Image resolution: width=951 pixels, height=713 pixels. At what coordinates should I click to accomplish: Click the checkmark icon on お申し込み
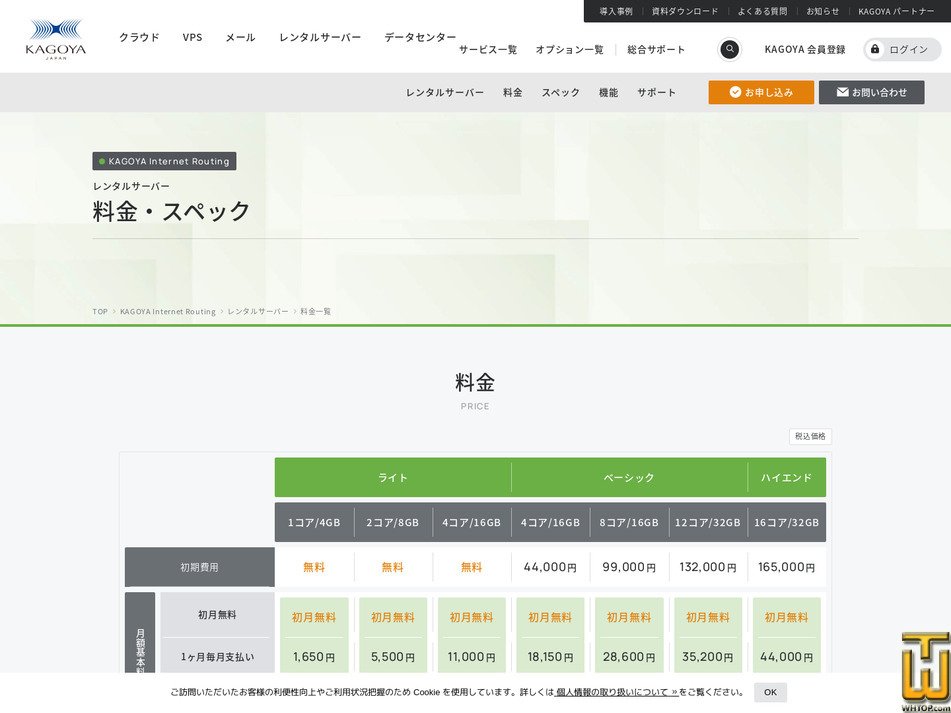(735, 92)
